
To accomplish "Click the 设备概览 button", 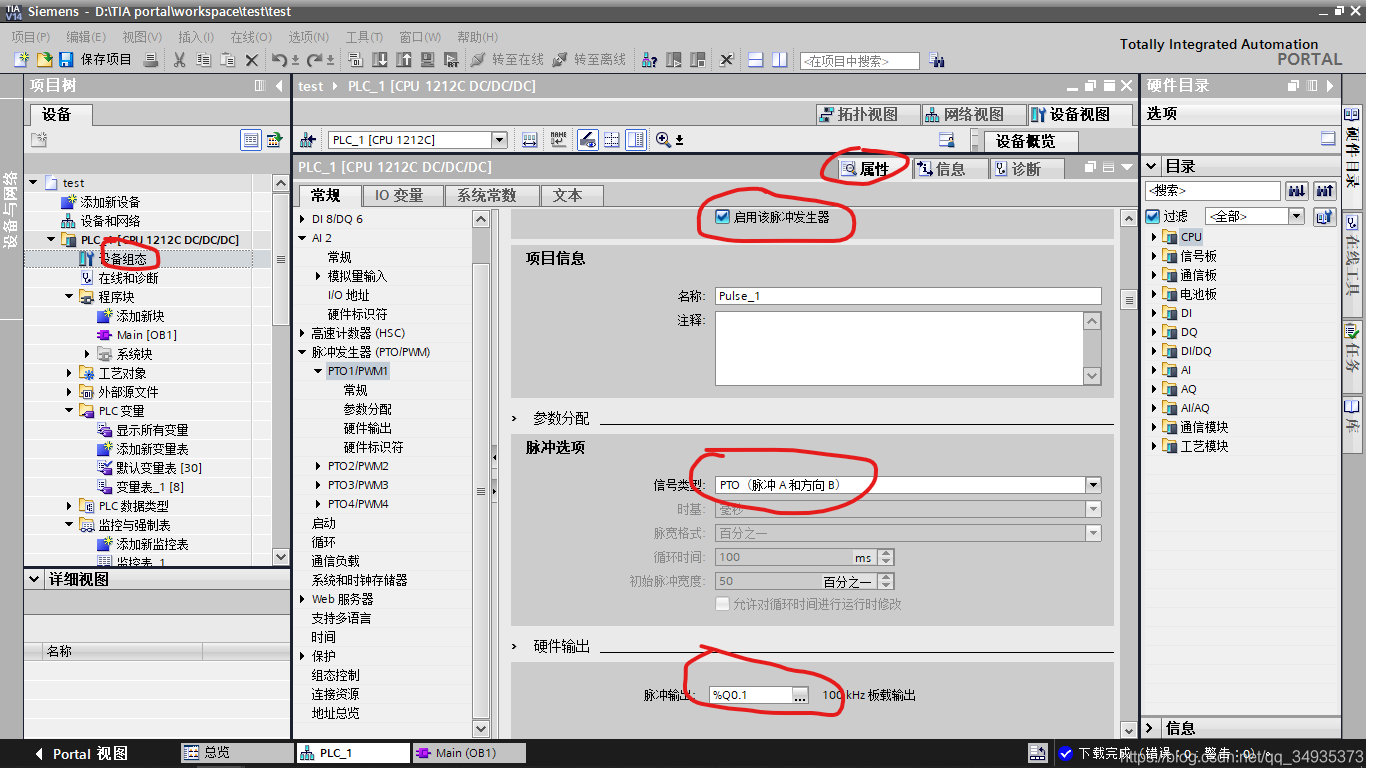I will 1032,141.
